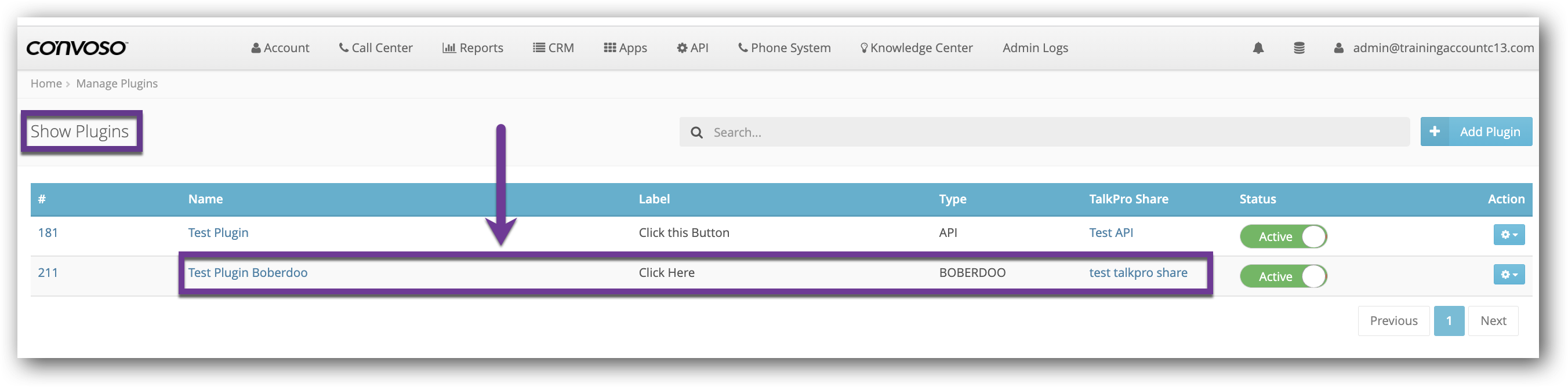Open the Test API TalkPro share link
1568x387 pixels.
click(x=1111, y=232)
